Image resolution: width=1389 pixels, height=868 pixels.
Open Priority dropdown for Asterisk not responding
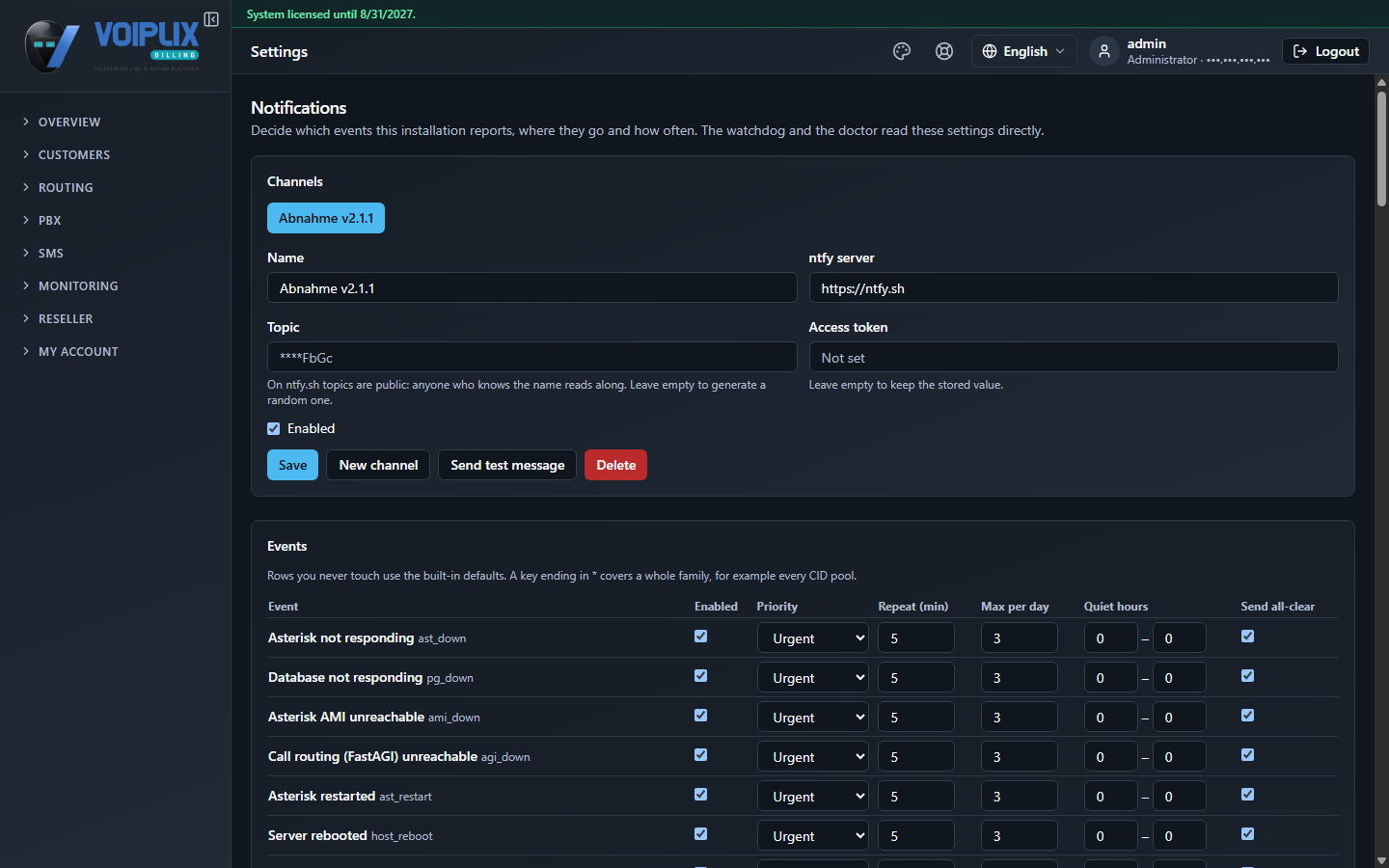tap(813, 637)
